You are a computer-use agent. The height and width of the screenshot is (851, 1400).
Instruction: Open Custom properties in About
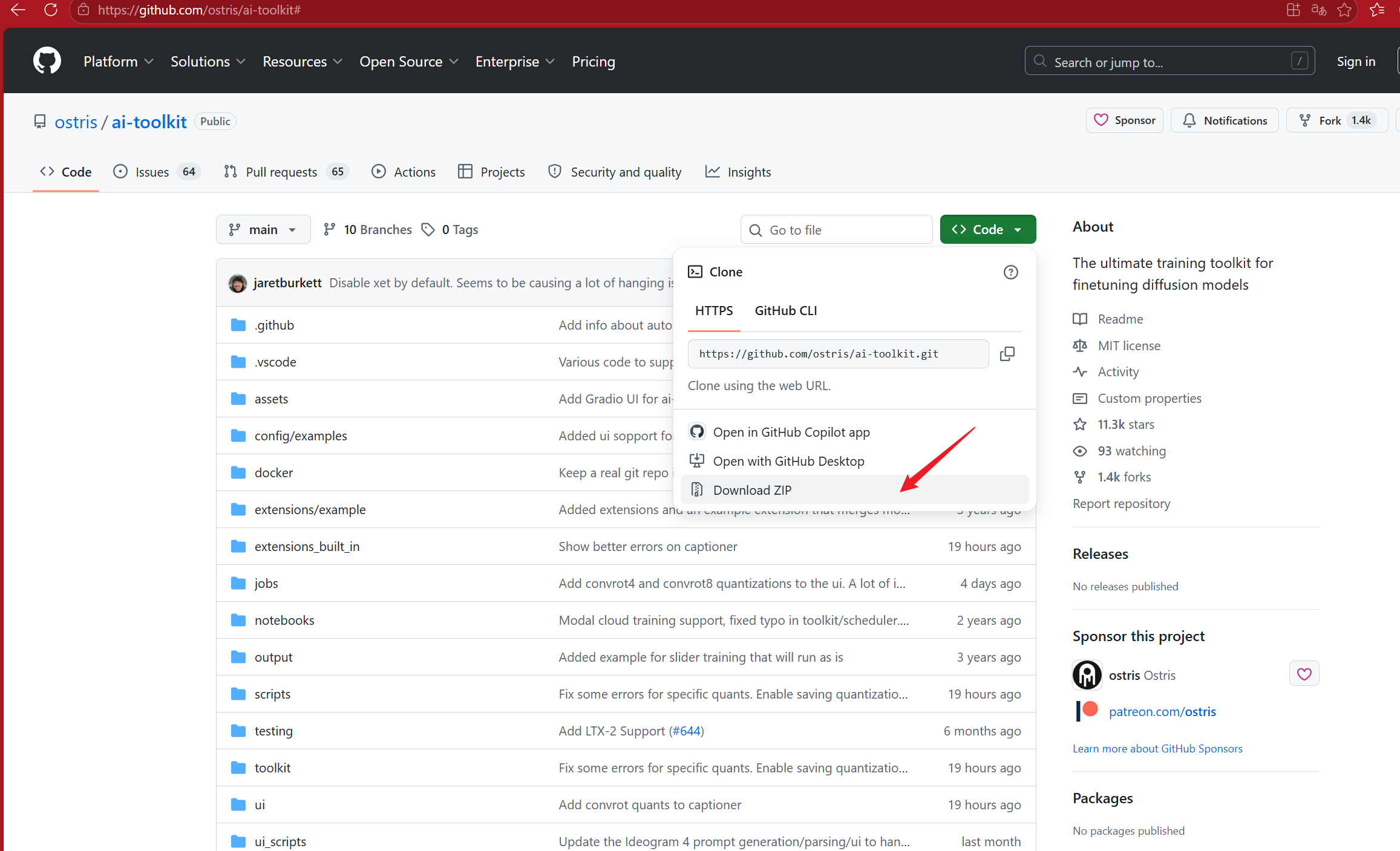1150,398
